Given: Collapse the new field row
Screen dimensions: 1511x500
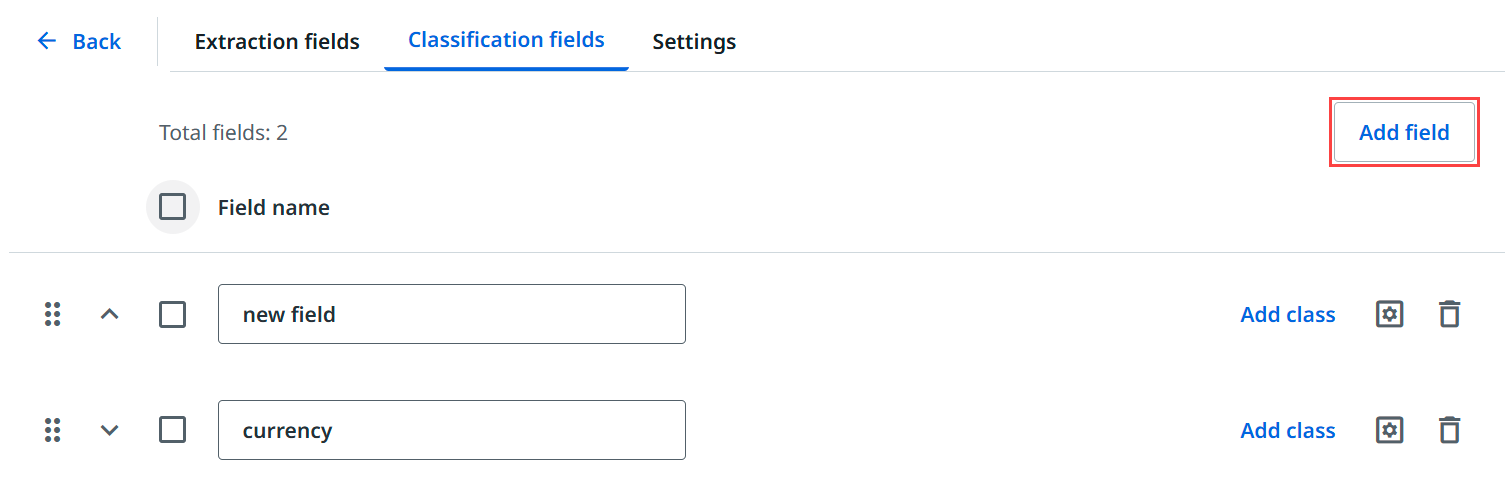Looking at the screenshot, I should (110, 314).
